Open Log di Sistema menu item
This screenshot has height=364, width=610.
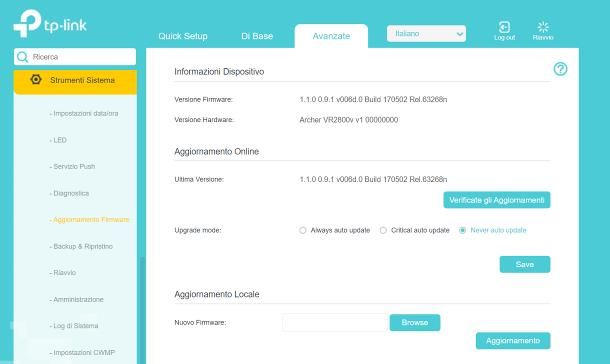74,326
